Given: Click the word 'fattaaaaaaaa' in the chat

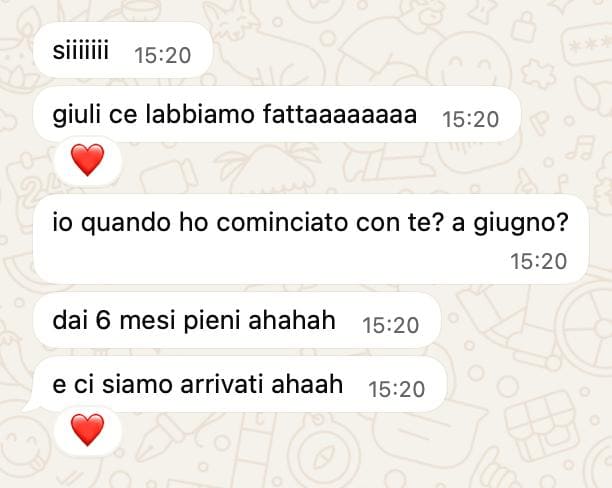Looking at the screenshot, I should (340, 114).
